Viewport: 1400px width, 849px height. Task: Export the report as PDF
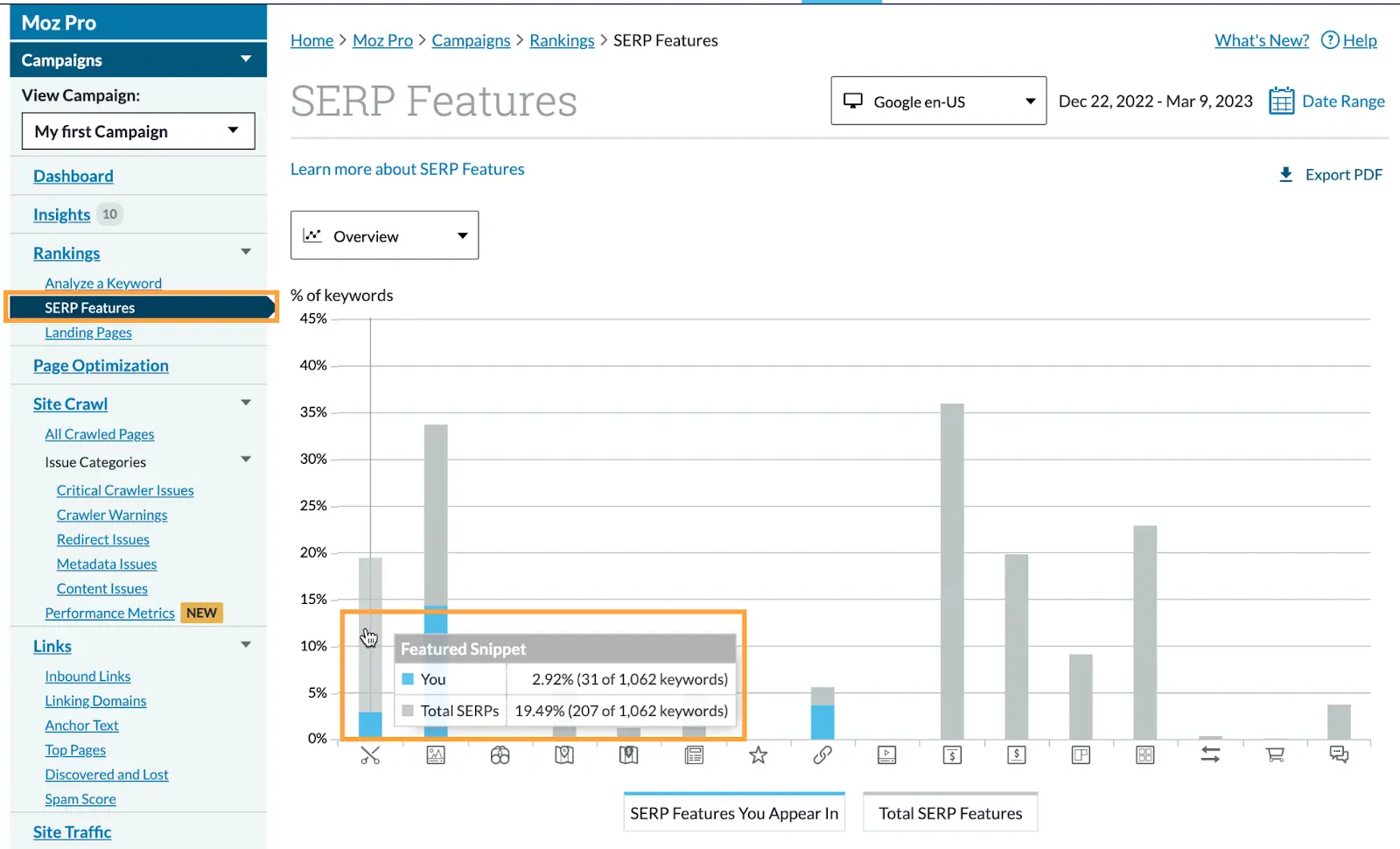pyautogui.click(x=1331, y=175)
